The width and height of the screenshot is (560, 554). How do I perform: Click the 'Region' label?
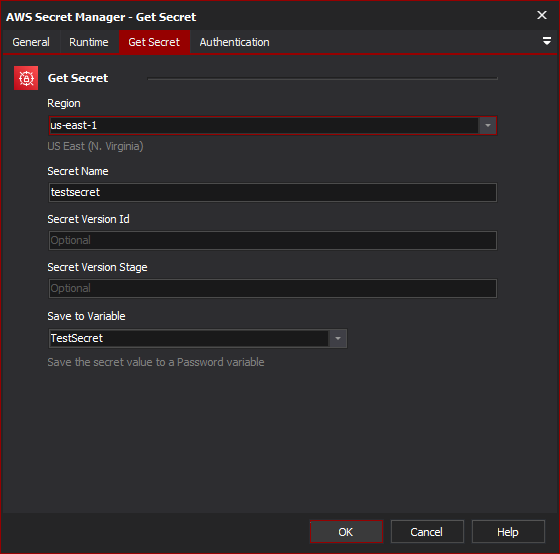(64, 103)
